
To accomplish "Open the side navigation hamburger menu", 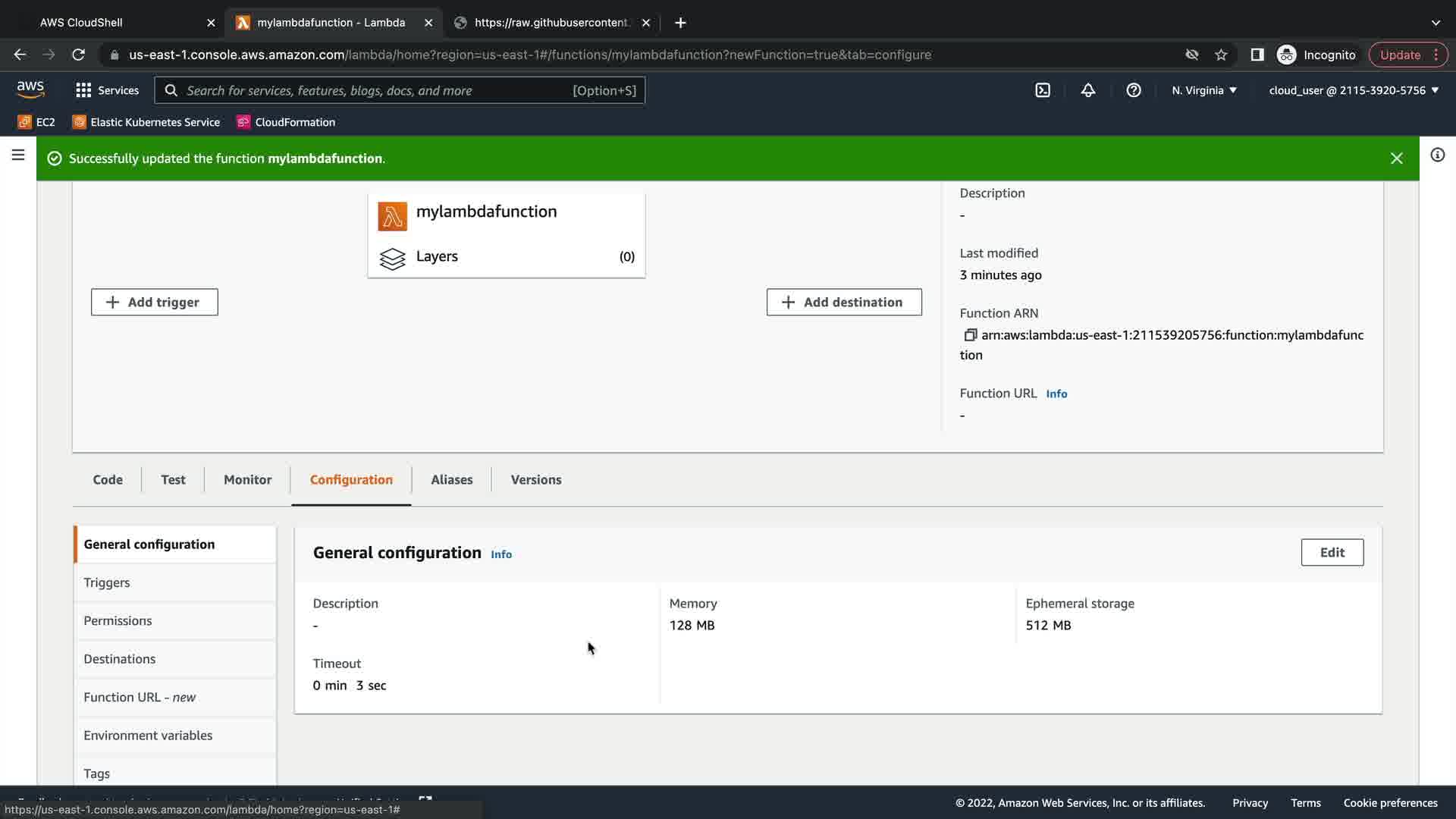I will 18,155.
